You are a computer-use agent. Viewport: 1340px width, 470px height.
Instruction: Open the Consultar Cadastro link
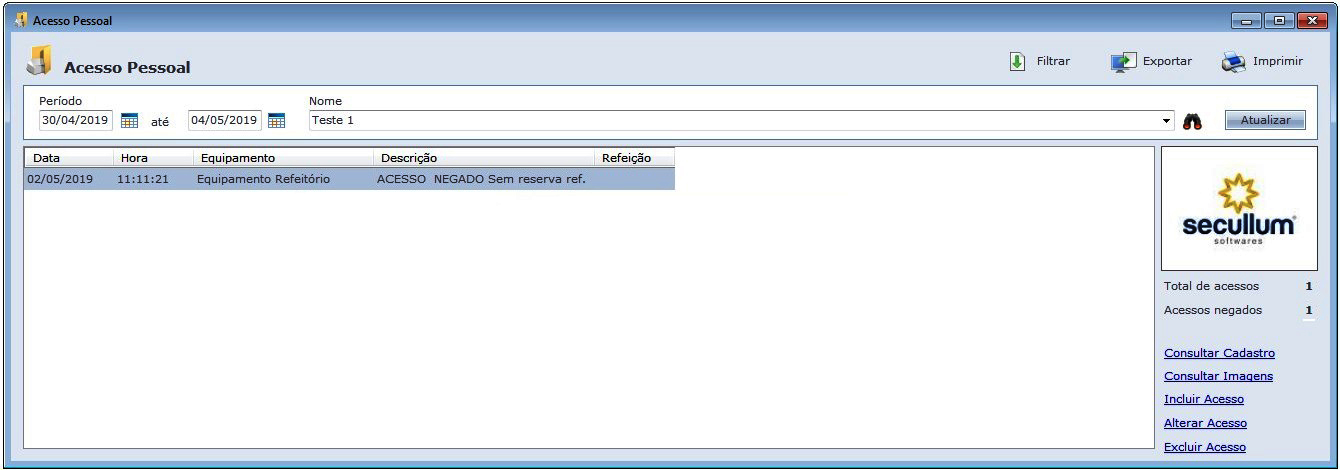[1219, 353]
